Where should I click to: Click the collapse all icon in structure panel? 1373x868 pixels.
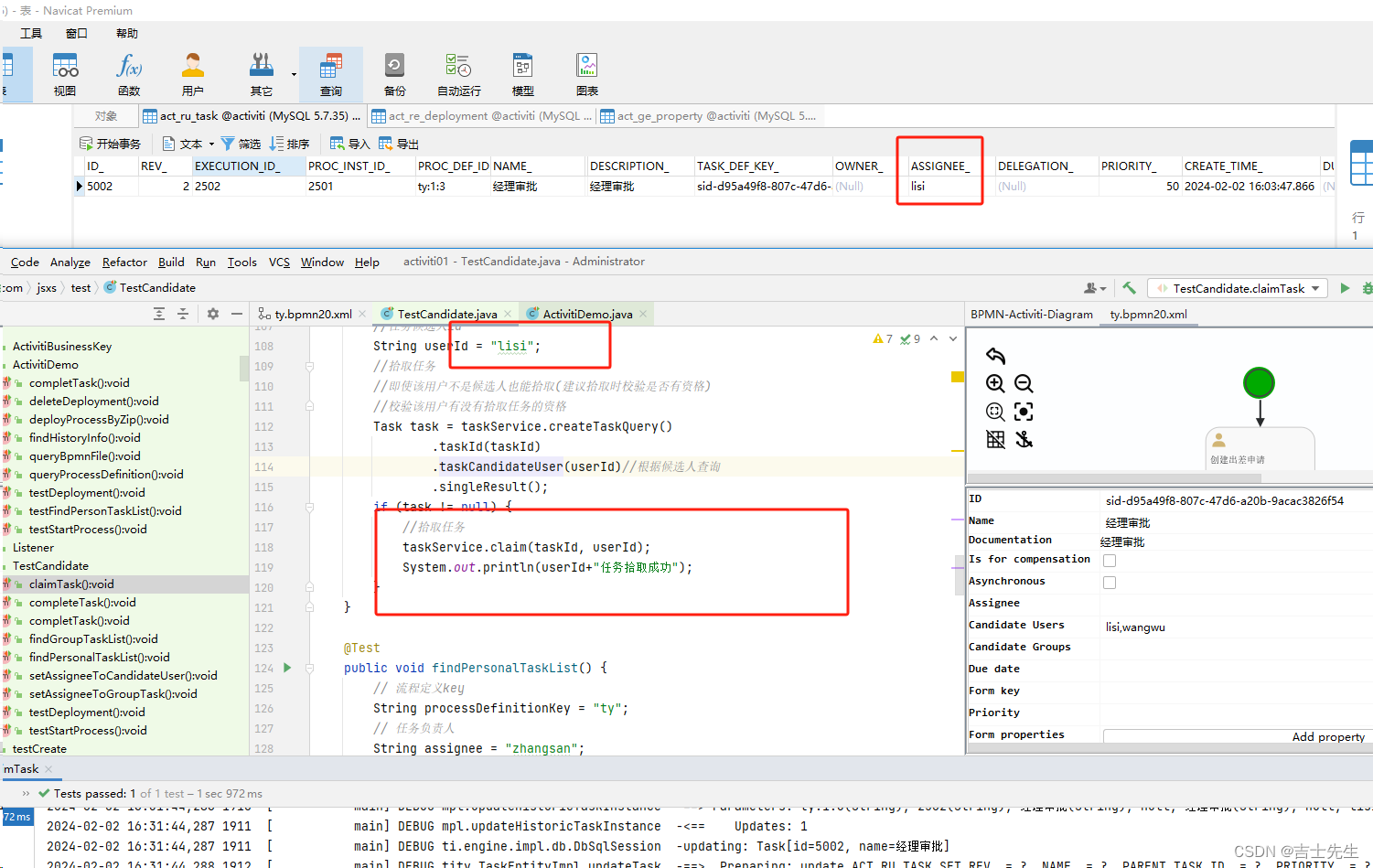pyautogui.click(x=183, y=314)
